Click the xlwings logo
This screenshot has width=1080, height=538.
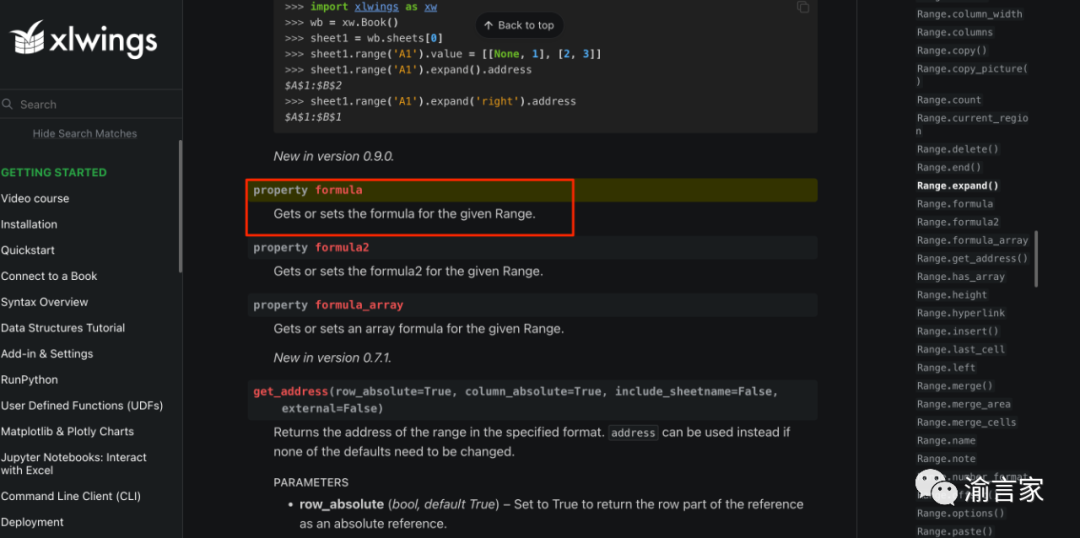tap(83, 39)
